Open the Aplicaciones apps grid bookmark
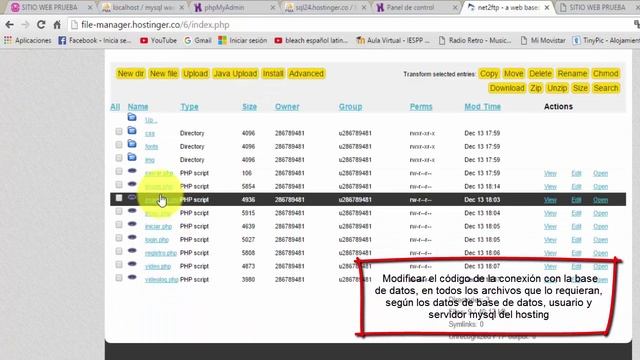 pos(28,40)
